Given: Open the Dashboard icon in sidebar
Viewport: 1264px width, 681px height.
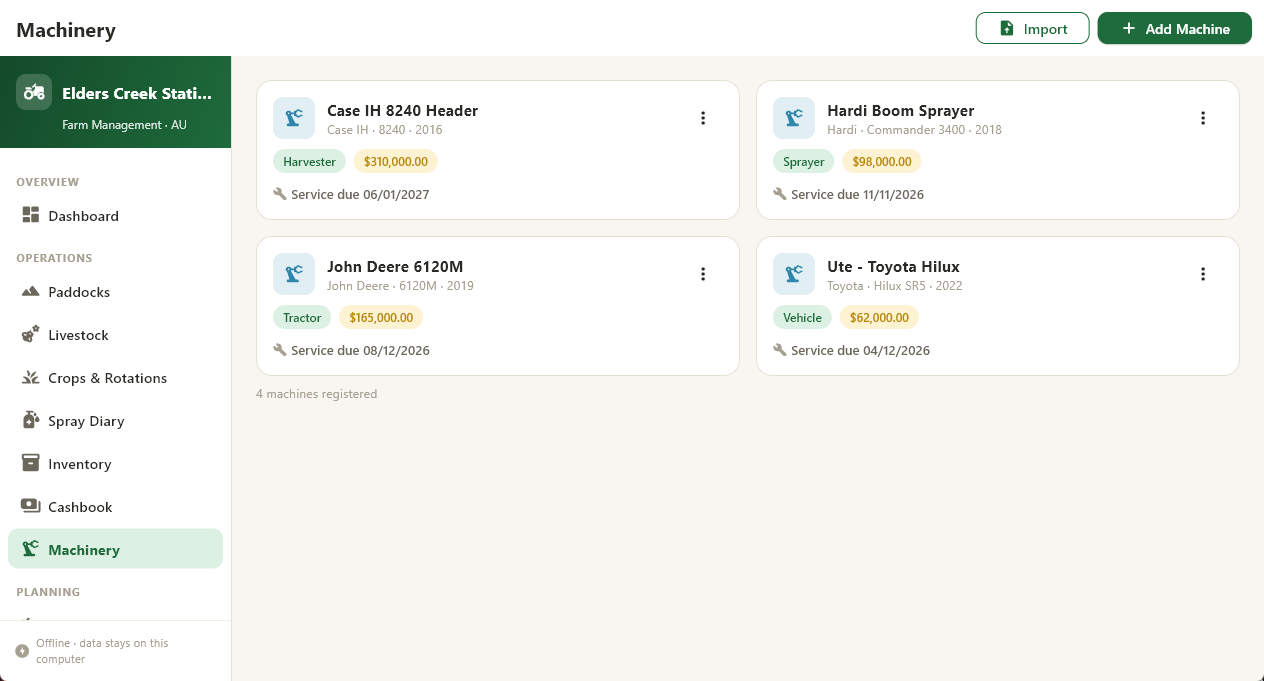Looking at the screenshot, I should tap(30, 215).
